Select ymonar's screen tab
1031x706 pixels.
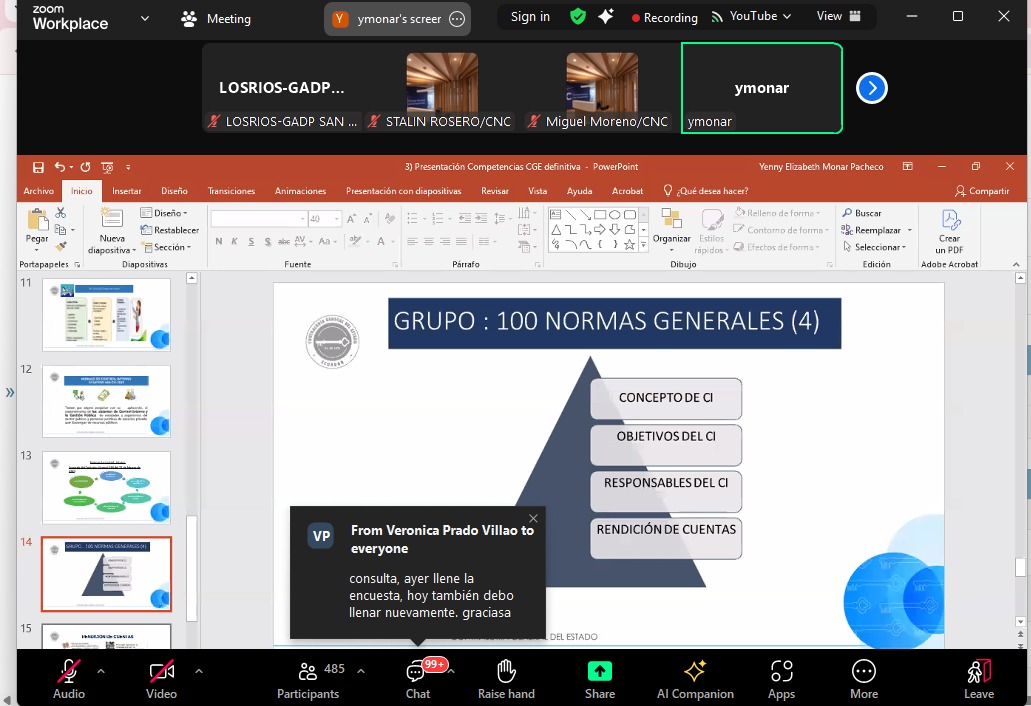coord(398,19)
